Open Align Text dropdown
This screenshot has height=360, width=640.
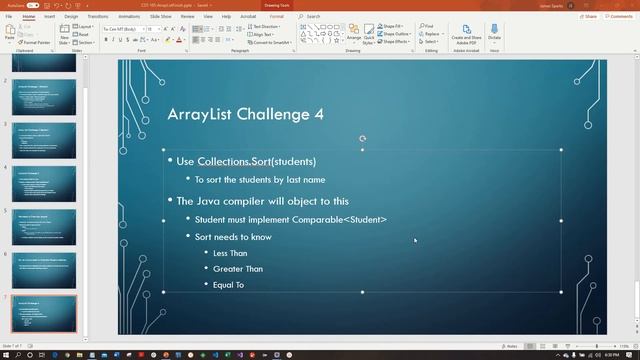[260, 35]
